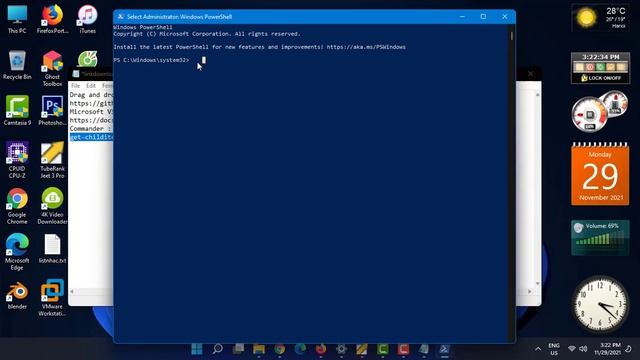Click Notepad vertical scrollbar up arrow
This screenshot has width=640, height=360.
(538, 95)
